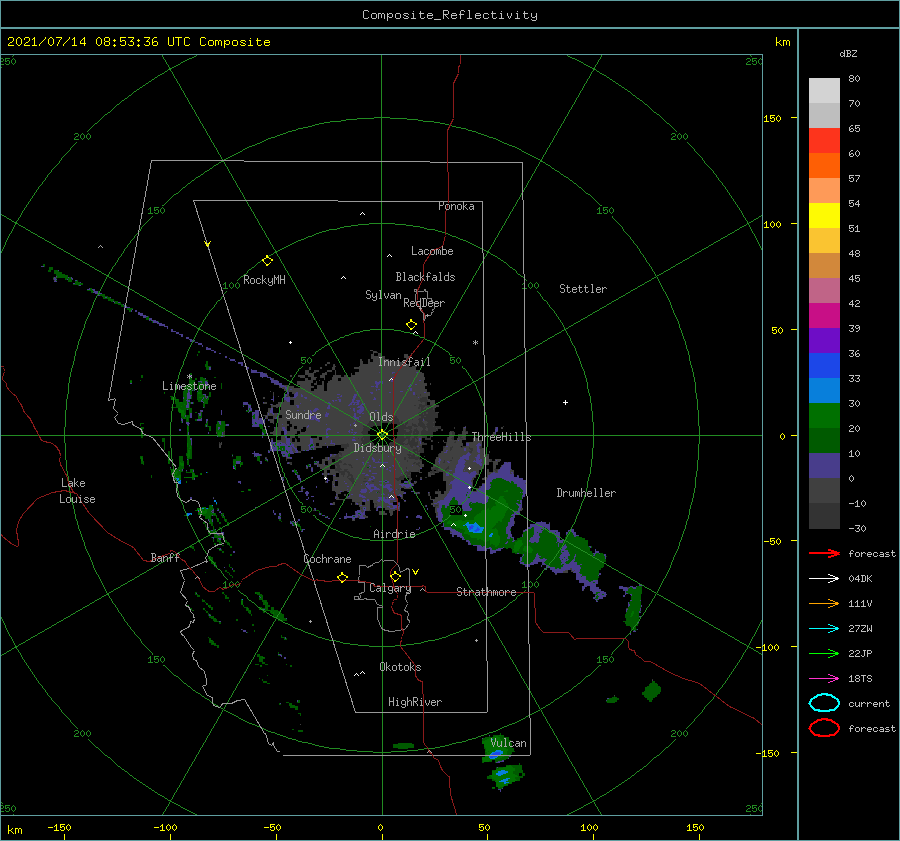Click the blue storm core southeast of Airdrie
This screenshot has height=841, width=900.
[x=475, y=528]
